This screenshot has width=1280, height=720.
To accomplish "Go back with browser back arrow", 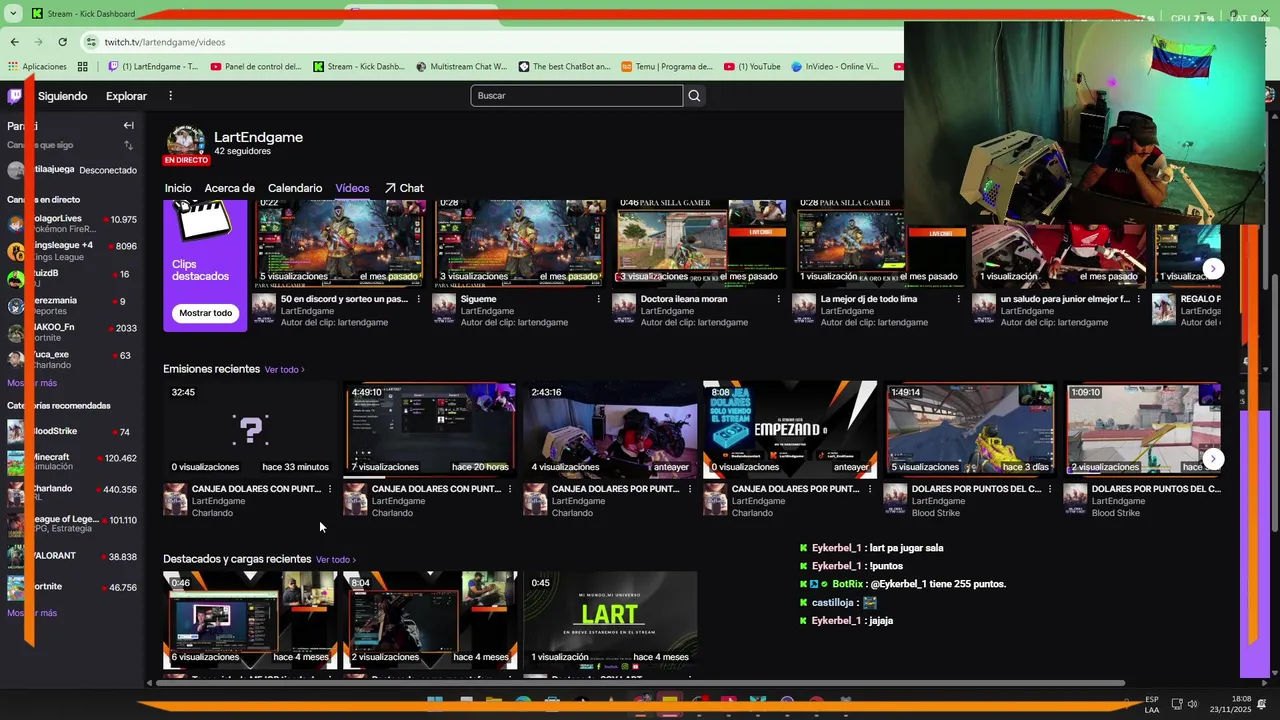I will pos(14,42).
